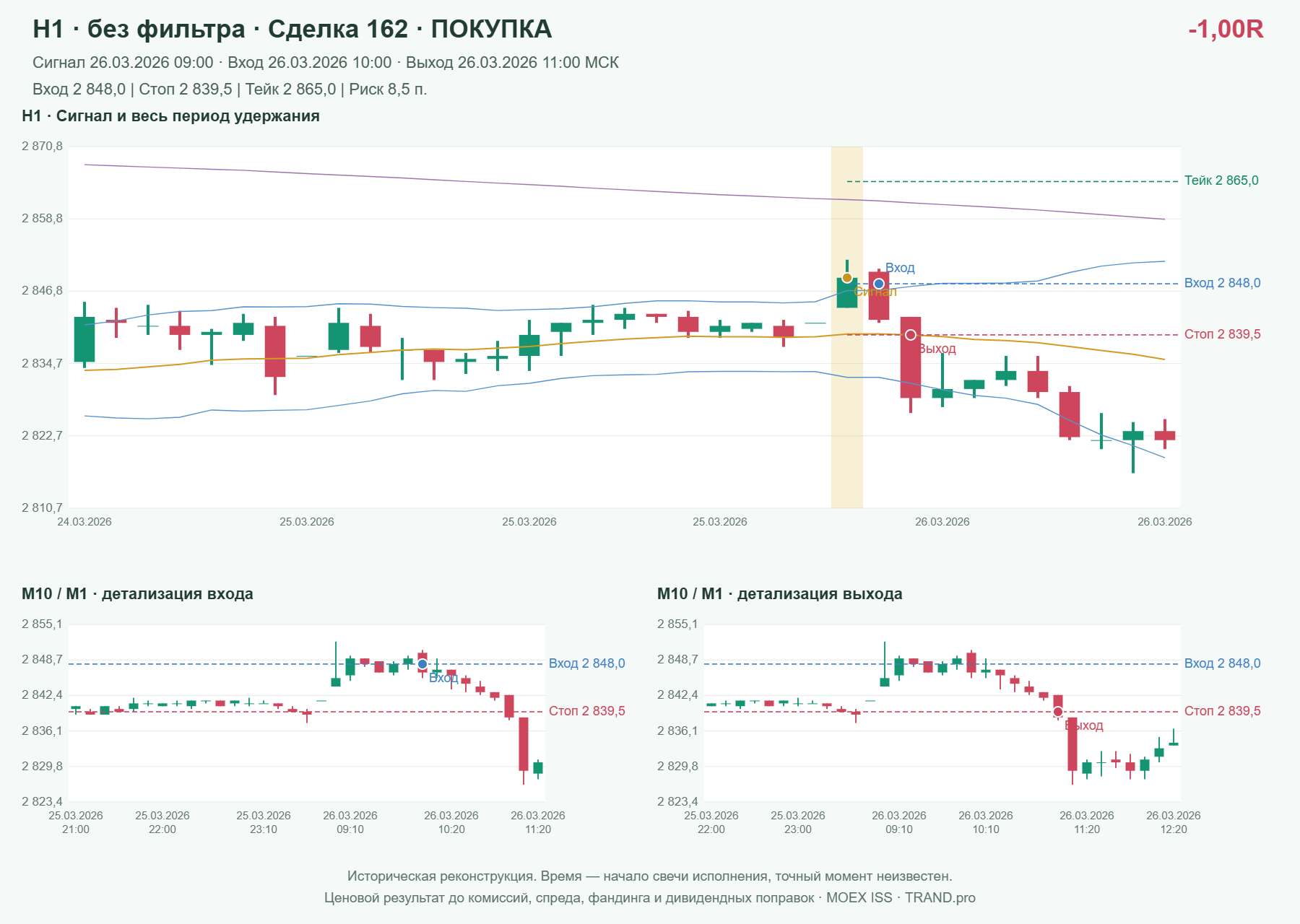Click the 'Историческая реконструкция' disclaimer text

pos(649,876)
